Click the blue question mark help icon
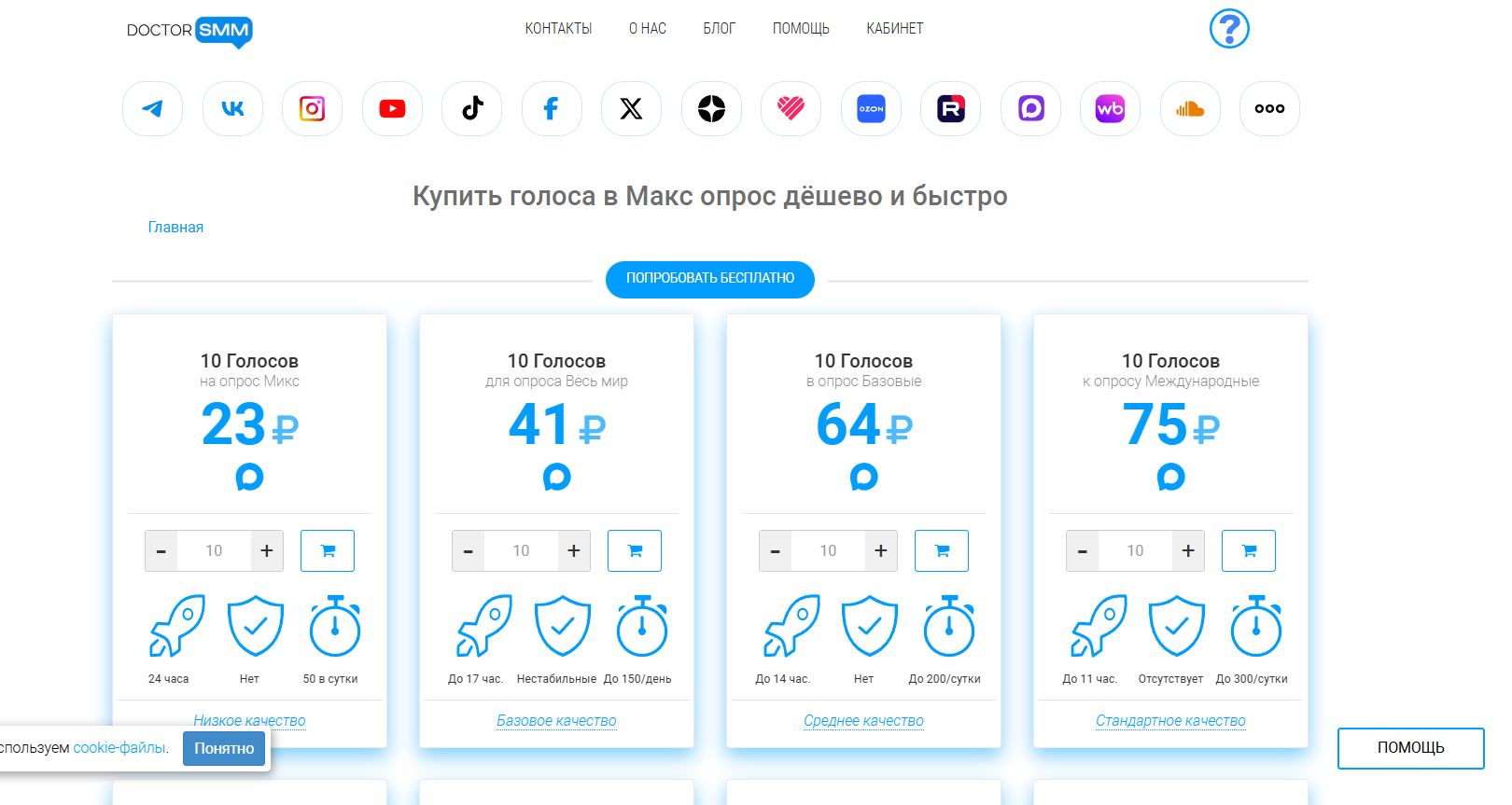This screenshot has width=1512, height=805. pos(1229,29)
